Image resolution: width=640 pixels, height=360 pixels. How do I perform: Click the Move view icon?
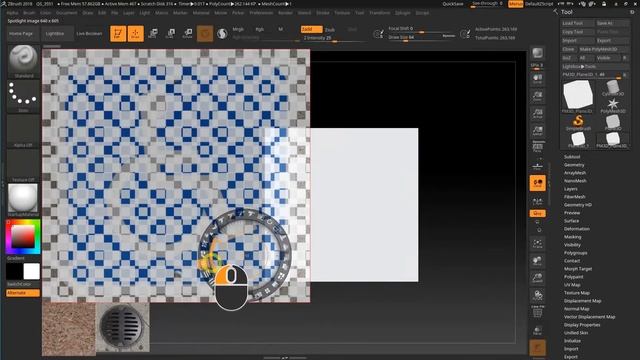(538, 261)
